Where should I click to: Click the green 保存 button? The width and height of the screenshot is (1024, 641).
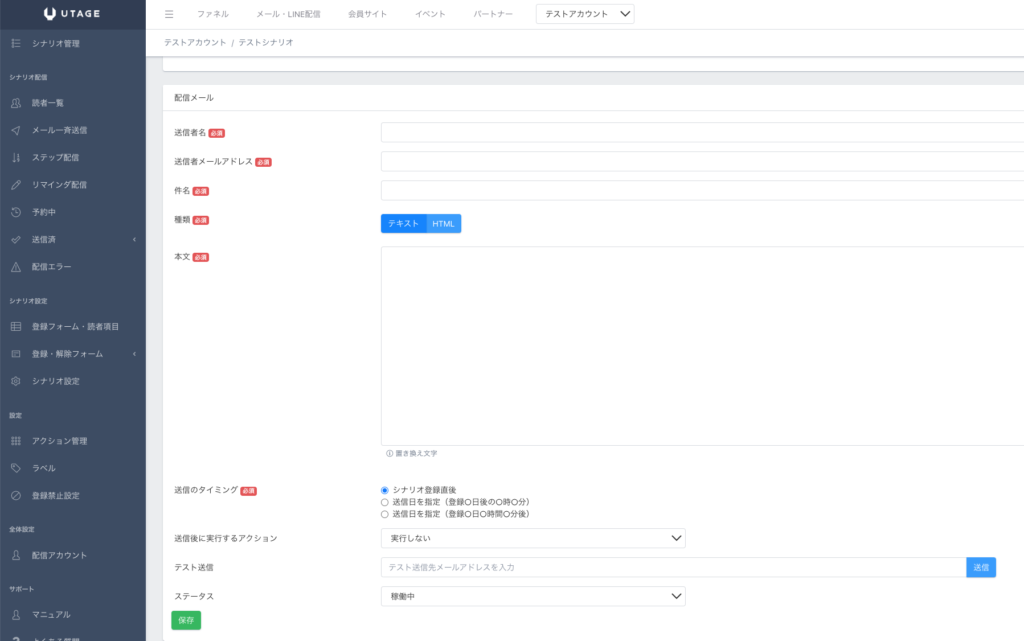point(186,620)
